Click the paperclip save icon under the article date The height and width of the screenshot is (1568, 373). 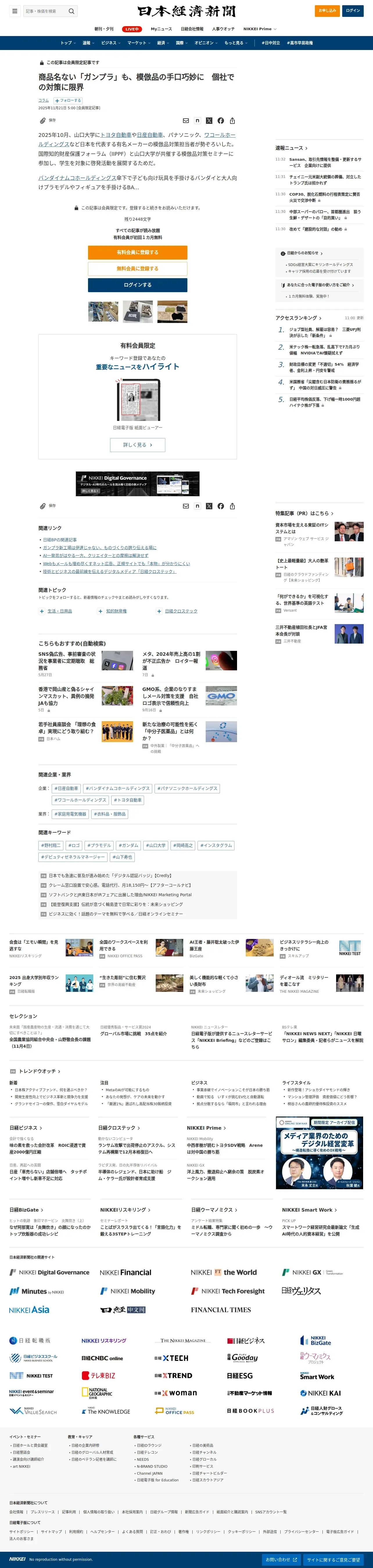[x=43, y=121]
